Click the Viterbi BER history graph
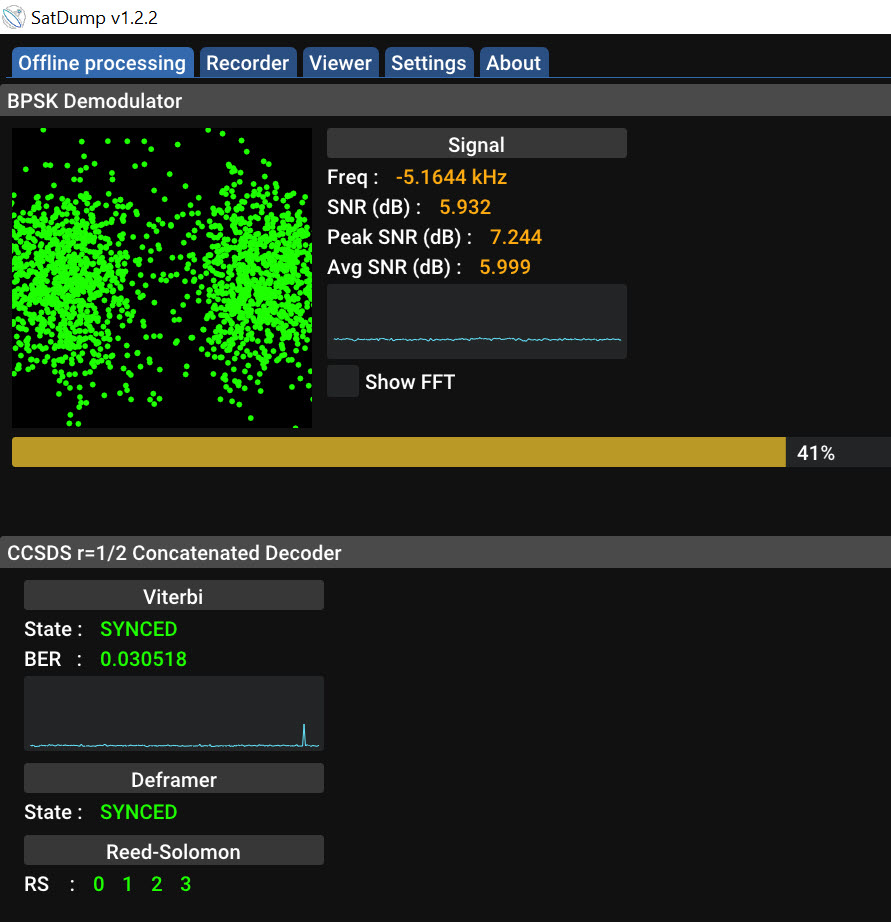Screen dimensions: 891x922 coord(173,713)
